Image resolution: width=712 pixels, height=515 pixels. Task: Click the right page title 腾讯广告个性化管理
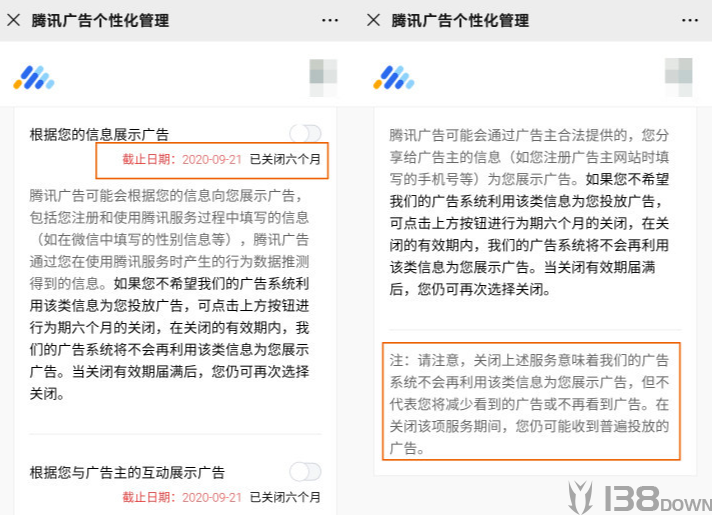460,20
